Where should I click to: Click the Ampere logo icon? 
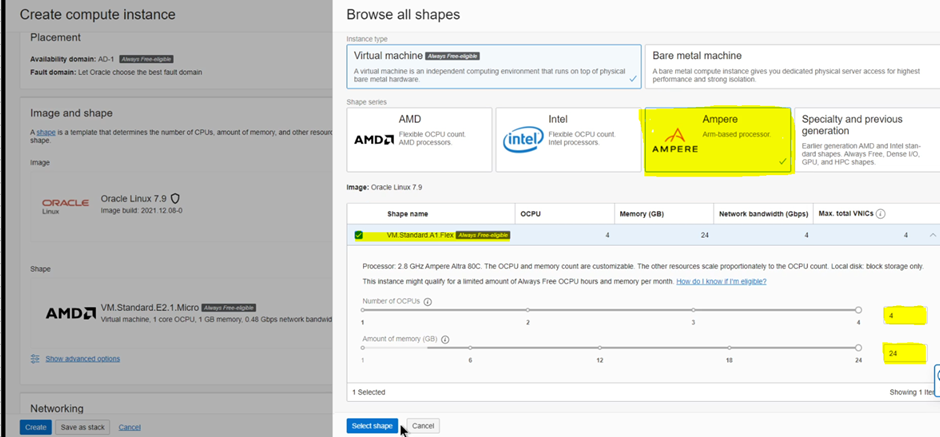click(675, 140)
